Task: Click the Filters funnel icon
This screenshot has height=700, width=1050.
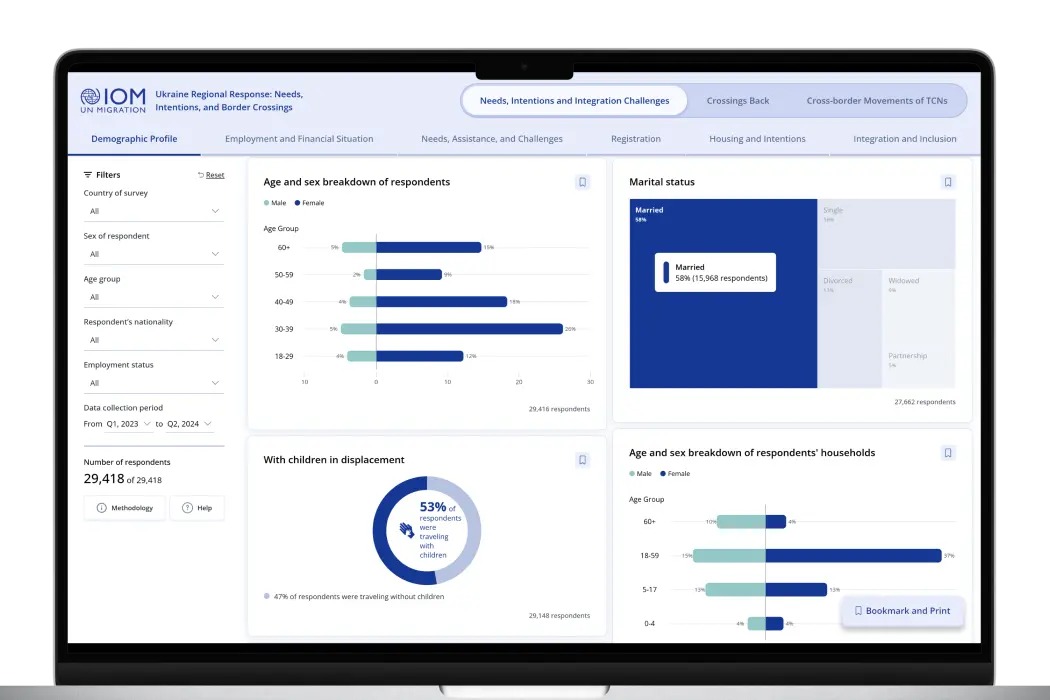Action: click(x=86, y=174)
